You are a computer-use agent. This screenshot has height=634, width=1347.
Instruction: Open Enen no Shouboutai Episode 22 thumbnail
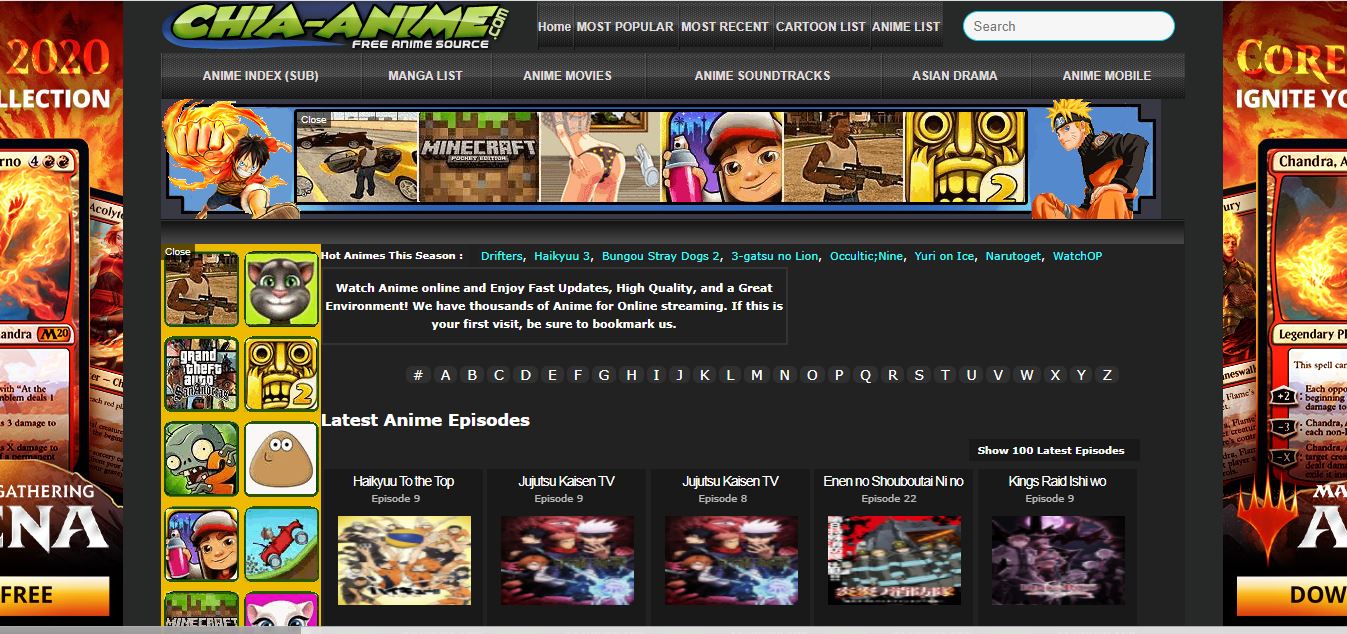point(894,560)
